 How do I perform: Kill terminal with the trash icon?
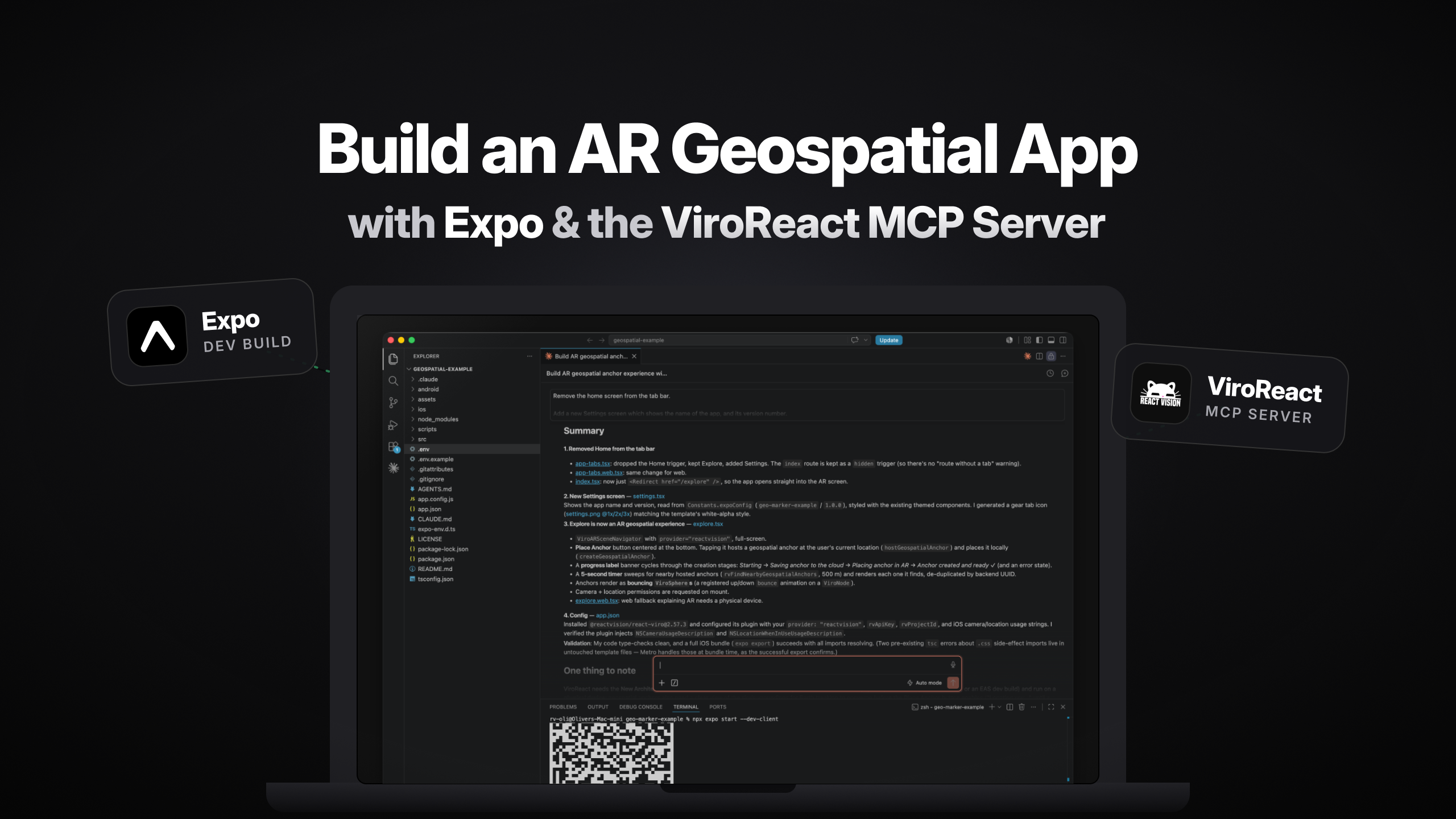tap(1021, 707)
